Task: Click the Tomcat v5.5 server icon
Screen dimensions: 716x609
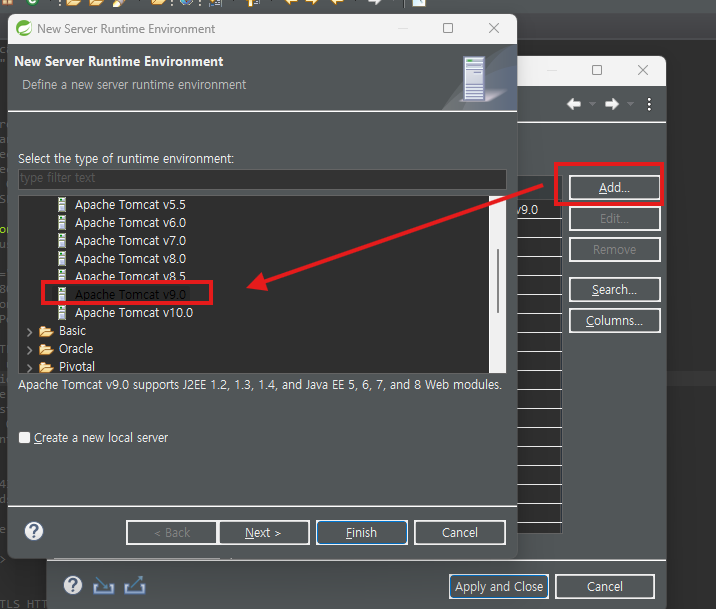Action: tap(62, 205)
